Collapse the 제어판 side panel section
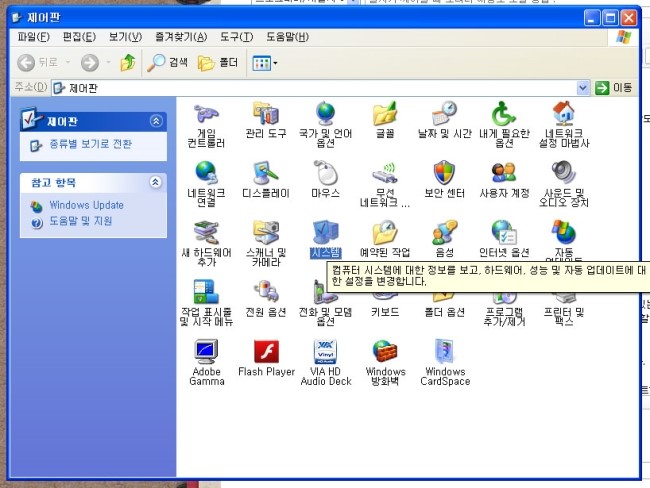Viewport: 650px width, 488px height. coord(155,121)
